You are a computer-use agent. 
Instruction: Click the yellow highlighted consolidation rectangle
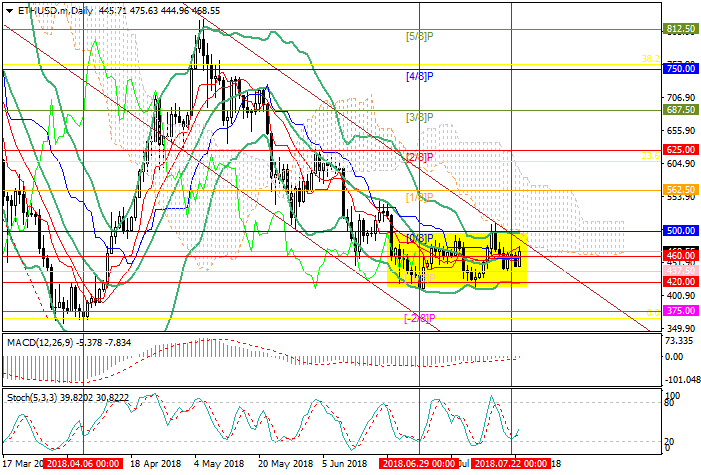pos(457,259)
